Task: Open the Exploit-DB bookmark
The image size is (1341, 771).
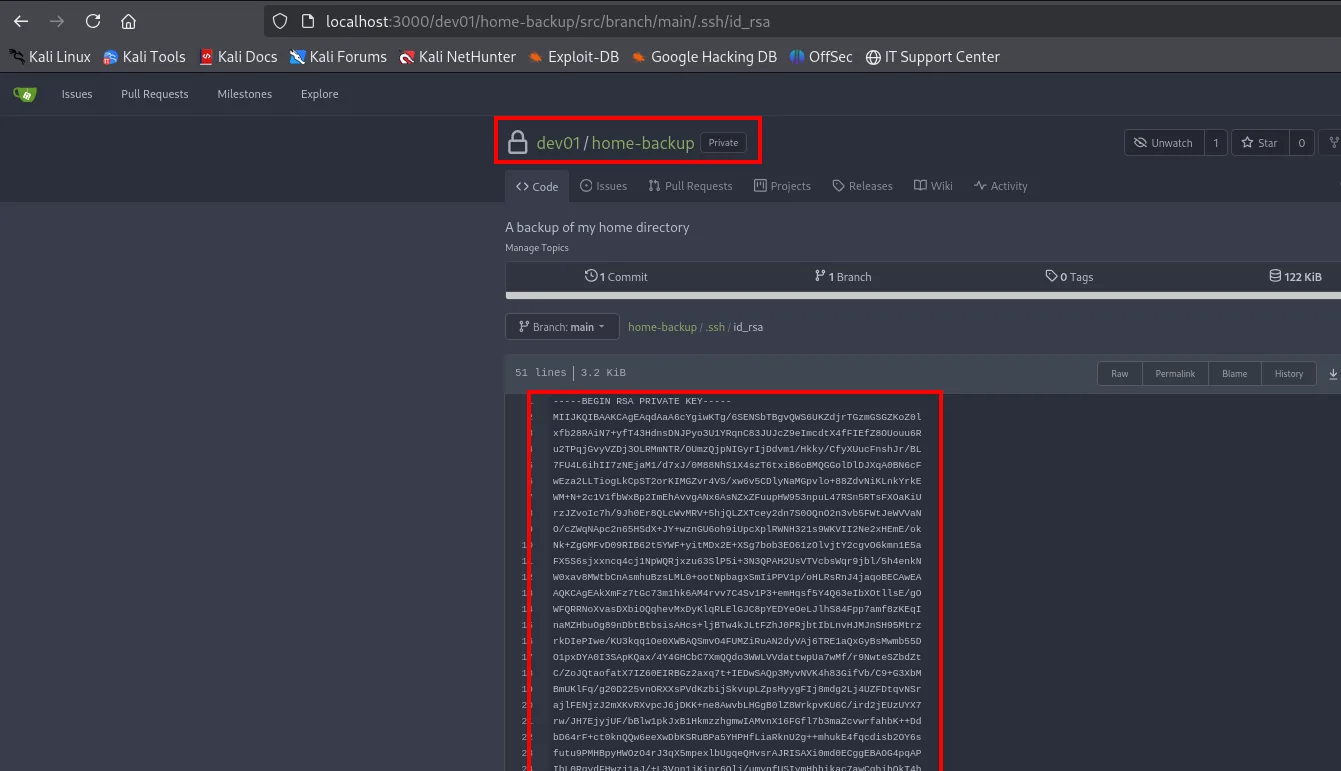Action: point(574,57)
